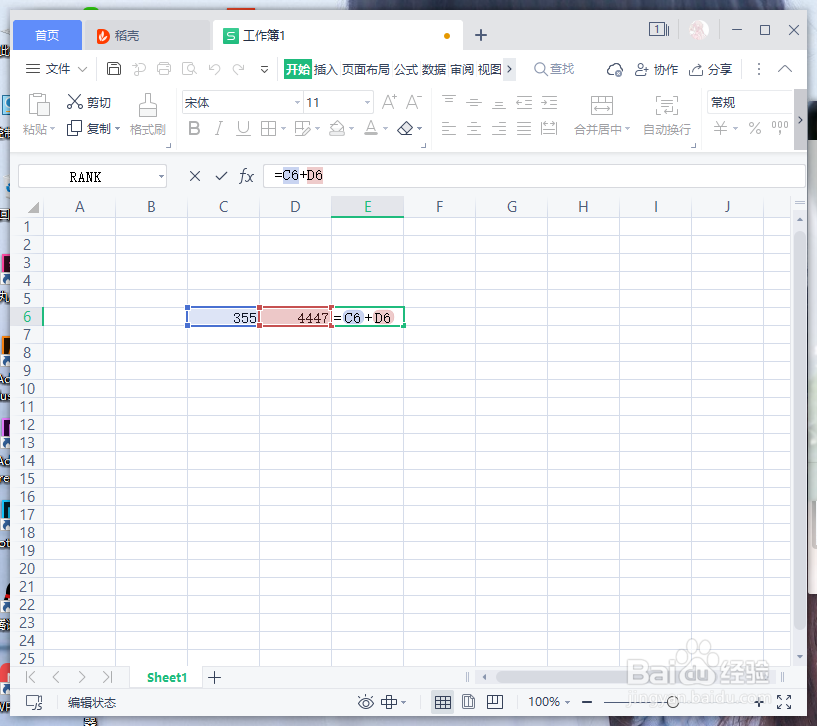Toggle Underline formatting

(243, 128)
